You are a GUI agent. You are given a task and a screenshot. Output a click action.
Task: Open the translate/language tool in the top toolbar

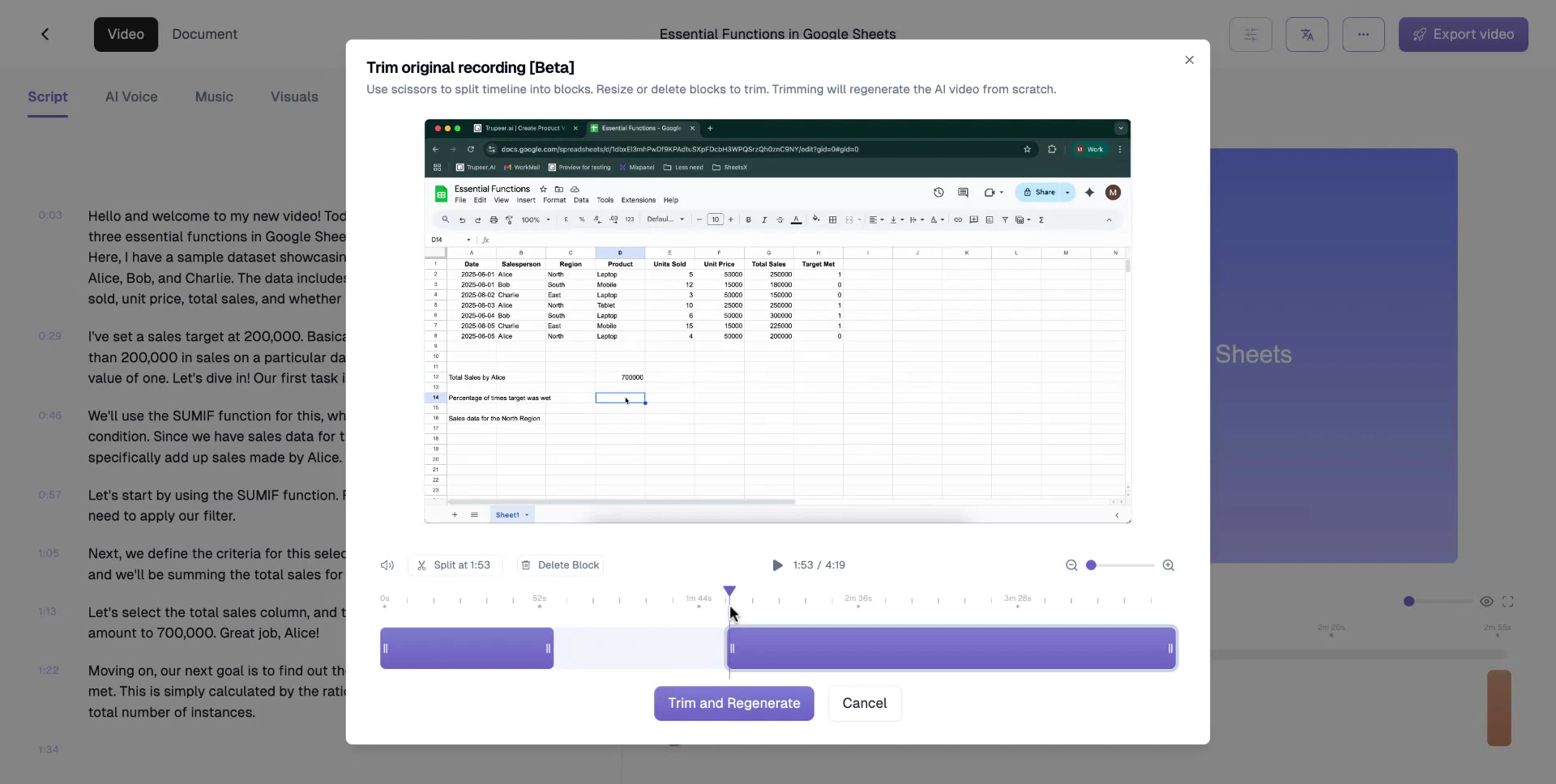pos(1307,34)
